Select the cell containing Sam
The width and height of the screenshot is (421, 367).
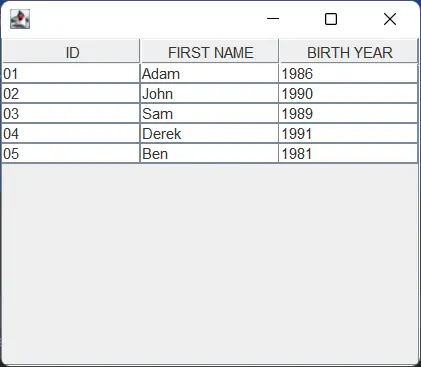pos(209,114)
